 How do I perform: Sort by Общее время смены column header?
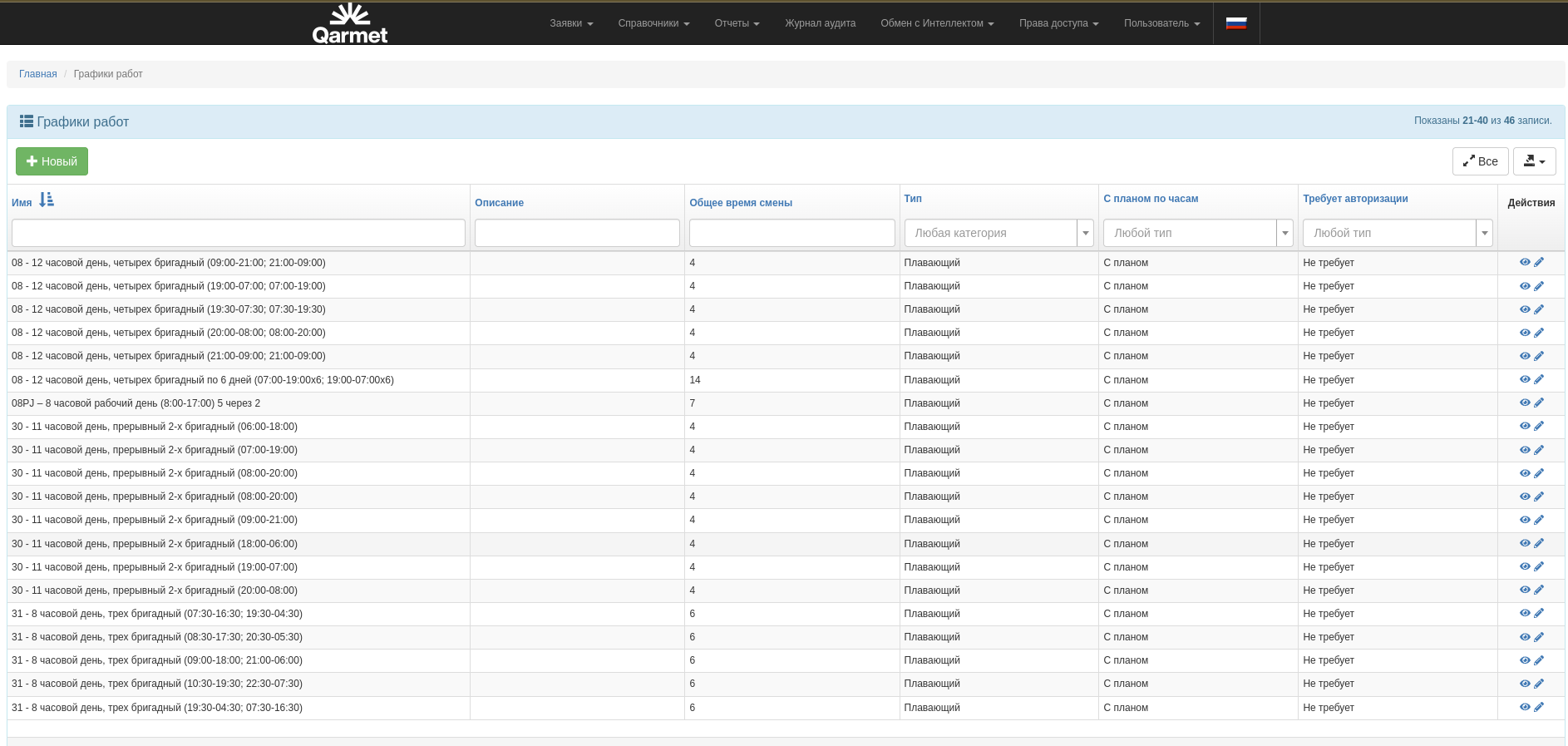coord(740,203)
